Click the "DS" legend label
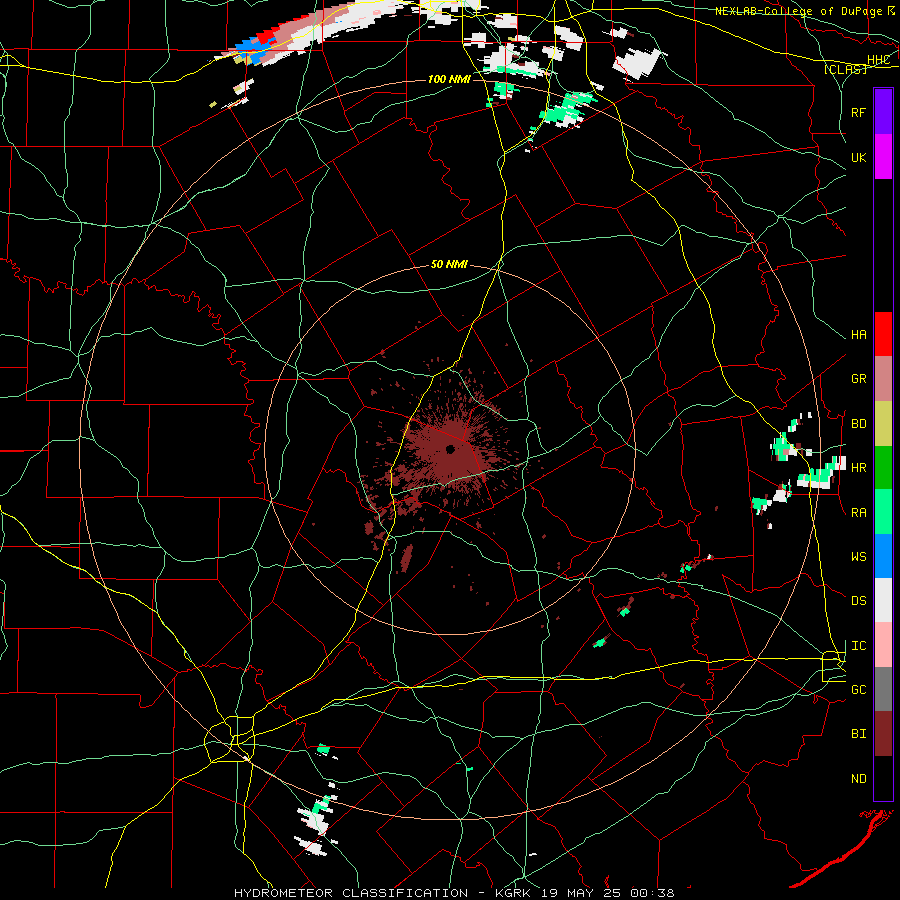The width and height of the screenshot is (900, 900). tap(858, 601)
